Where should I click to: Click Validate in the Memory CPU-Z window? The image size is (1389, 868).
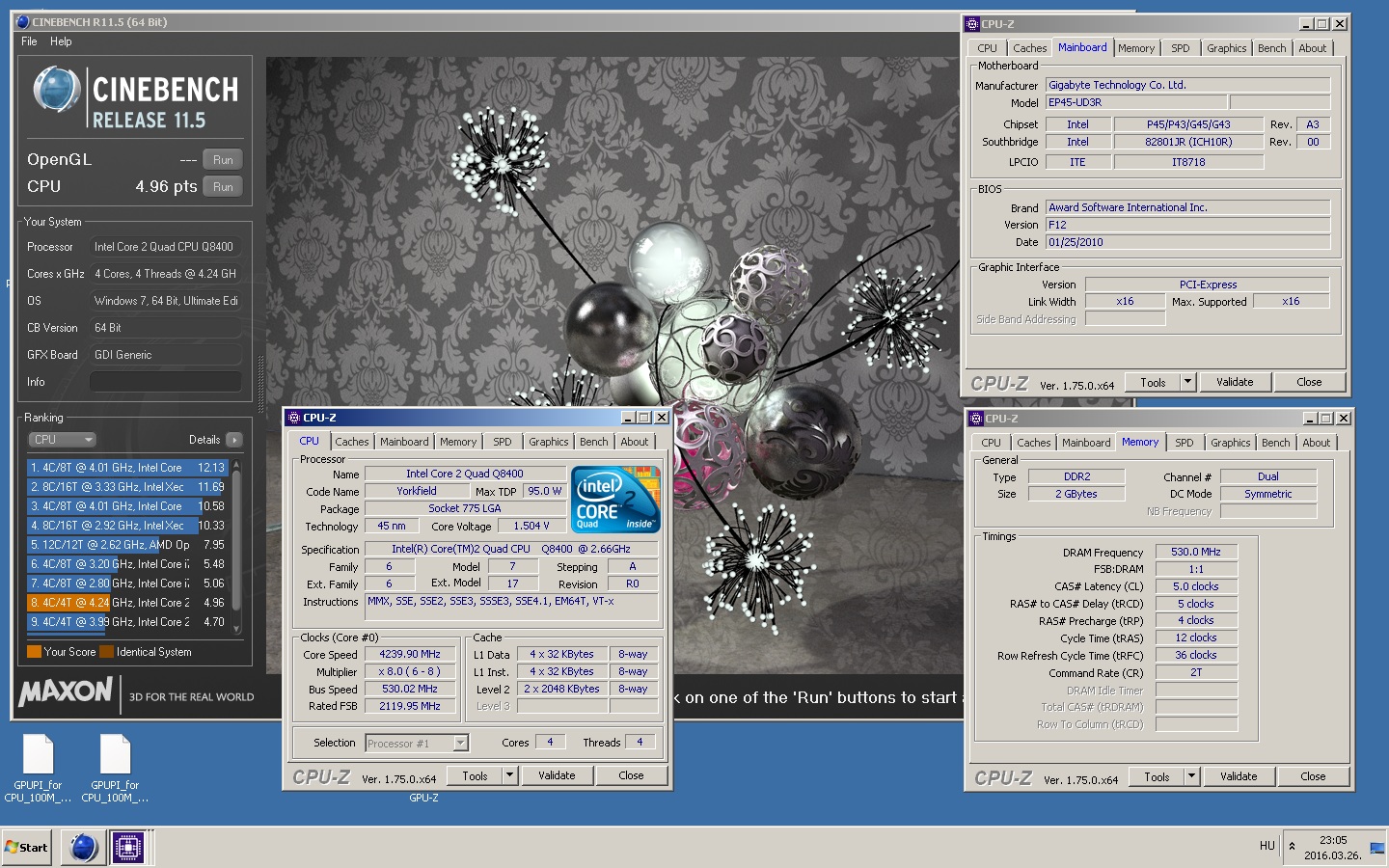1239,776
